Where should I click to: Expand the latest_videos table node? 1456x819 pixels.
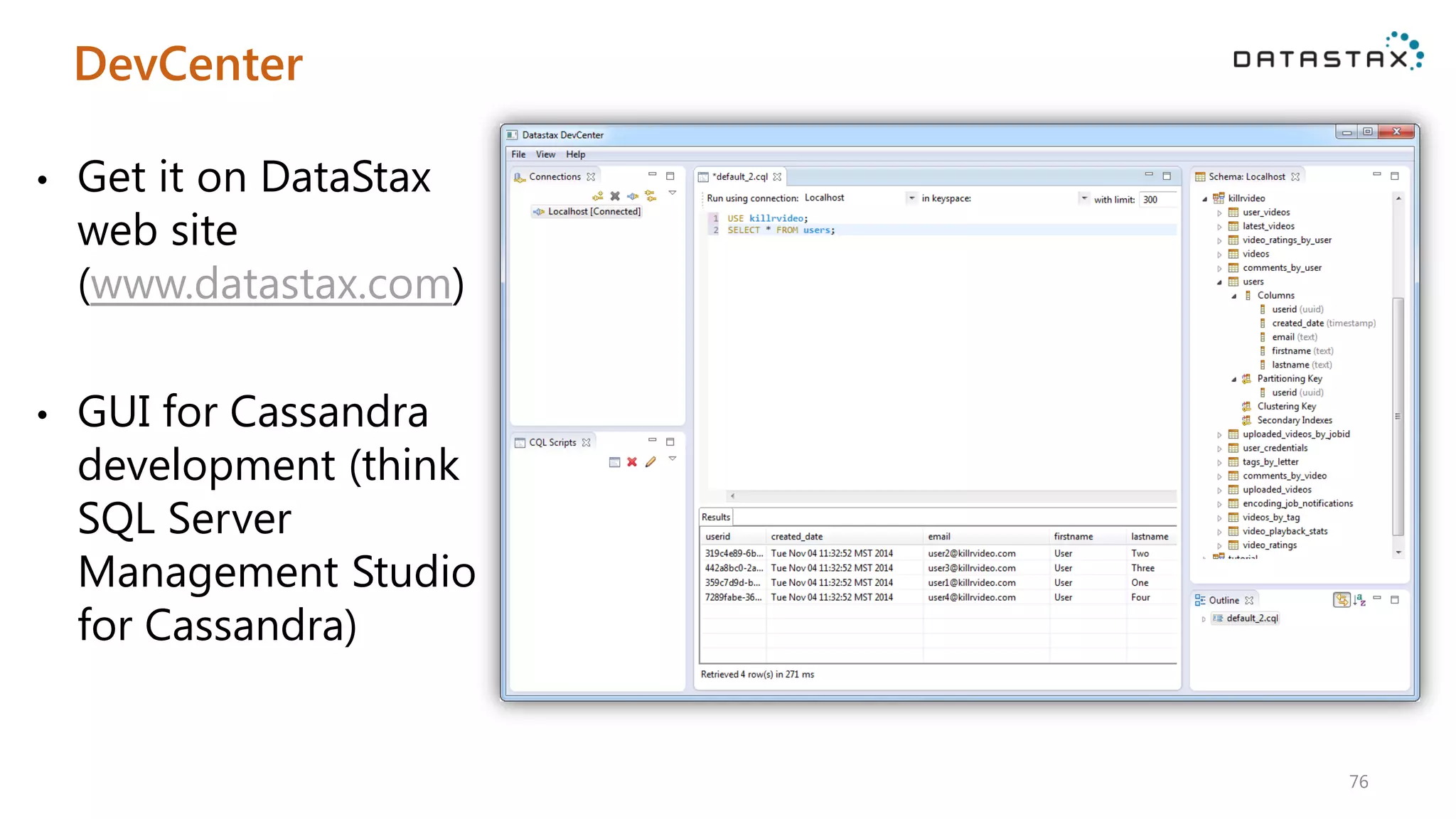coord(1219,227)
